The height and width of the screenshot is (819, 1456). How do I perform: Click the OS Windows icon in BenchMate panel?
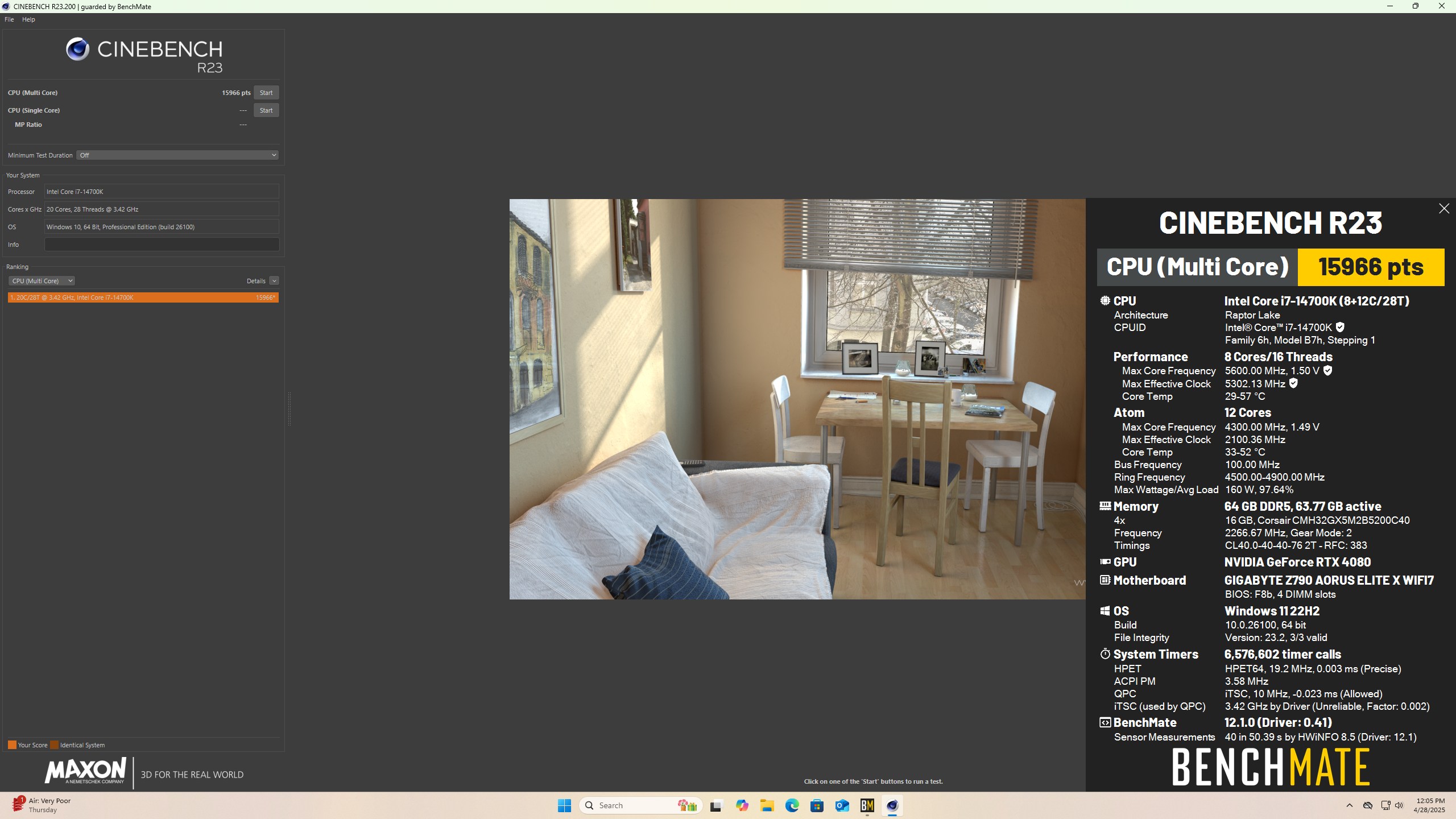[x=1105, y=611]
